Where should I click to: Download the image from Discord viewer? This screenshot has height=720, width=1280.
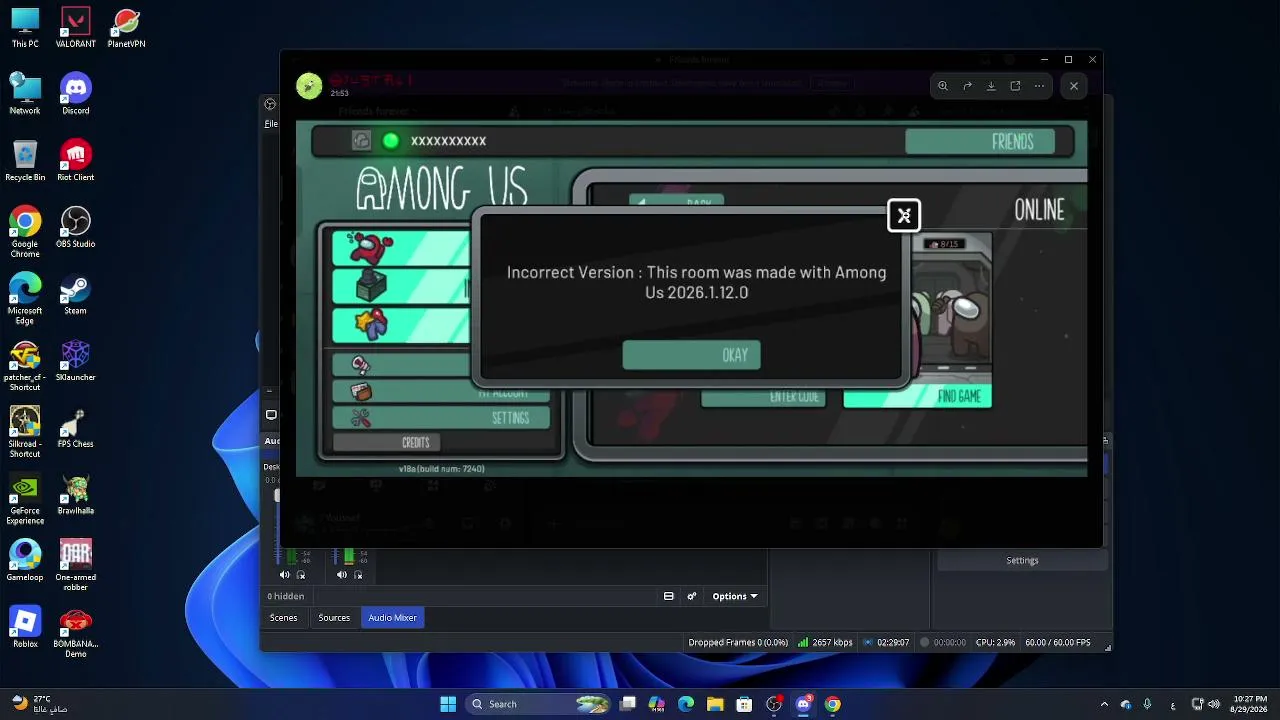(x=991, y=86)
